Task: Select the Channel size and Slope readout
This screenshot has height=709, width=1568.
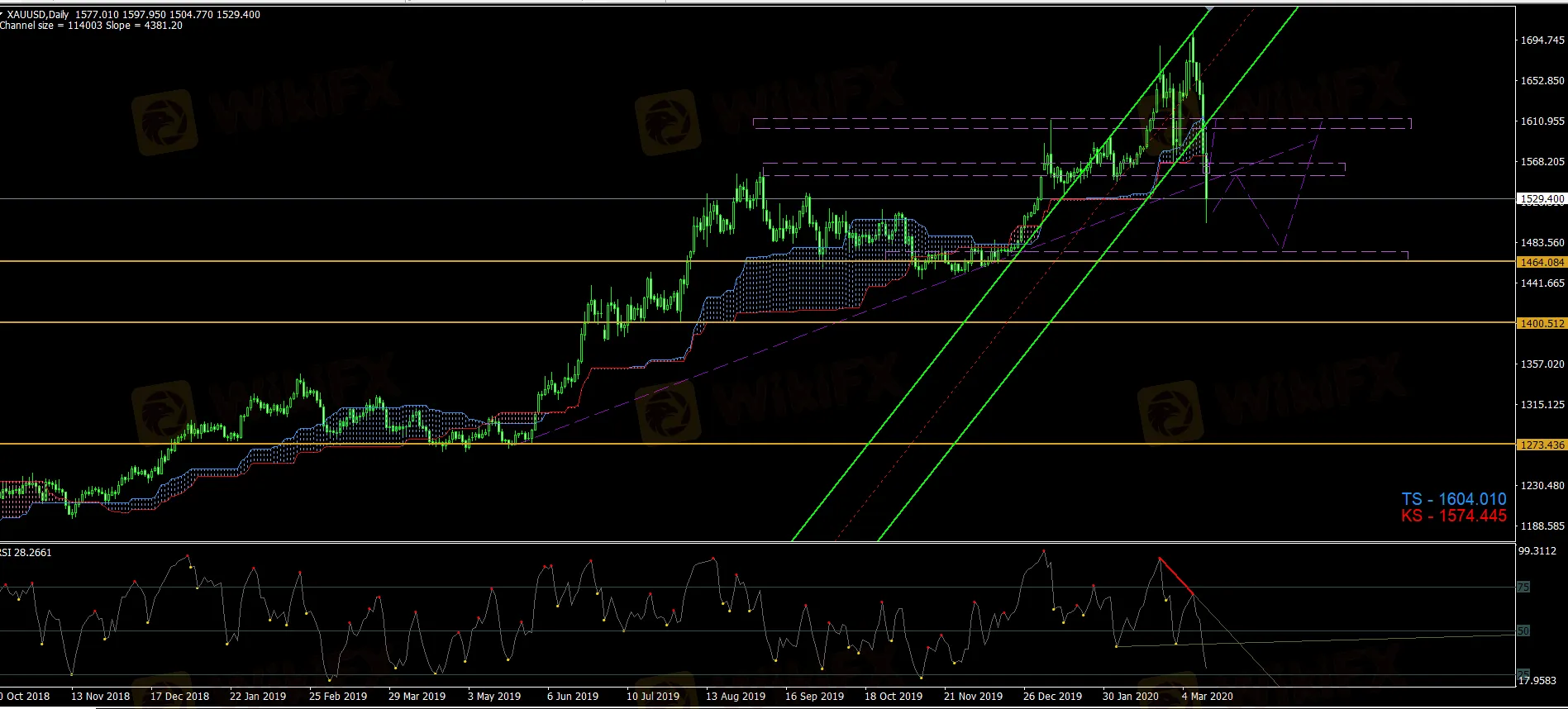Action: [91, 26]
